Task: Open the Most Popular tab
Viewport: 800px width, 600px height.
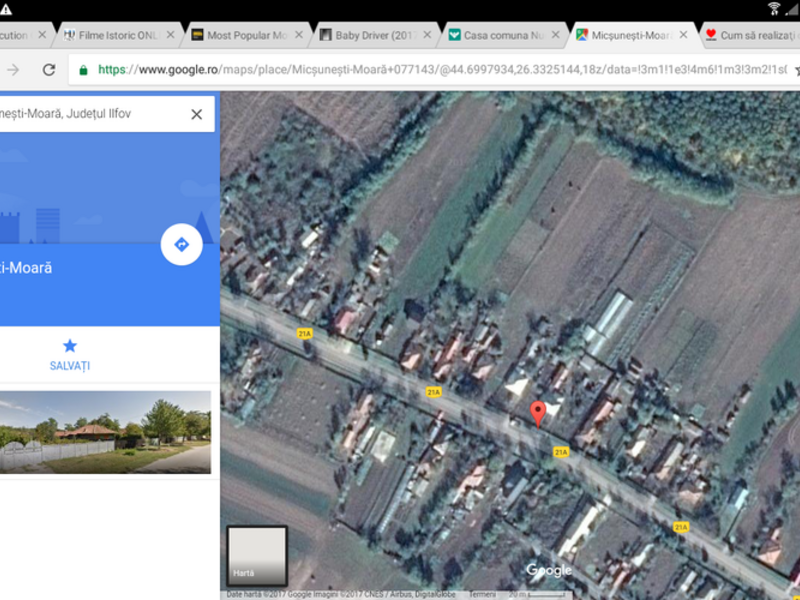Action: (x=246, y=35)
